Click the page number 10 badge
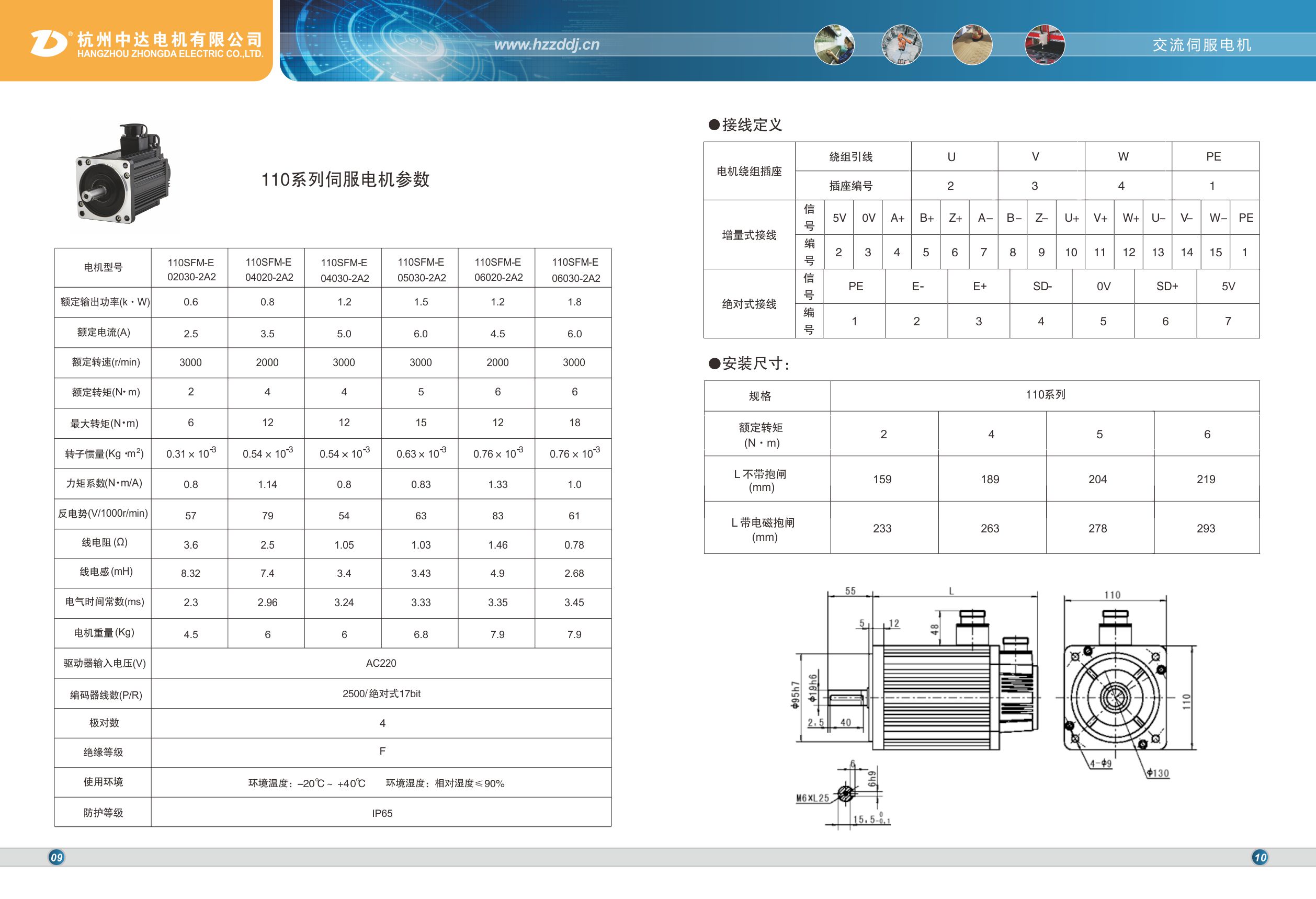The width and height of the screenshot is (1316, 899). point(1260,857)
